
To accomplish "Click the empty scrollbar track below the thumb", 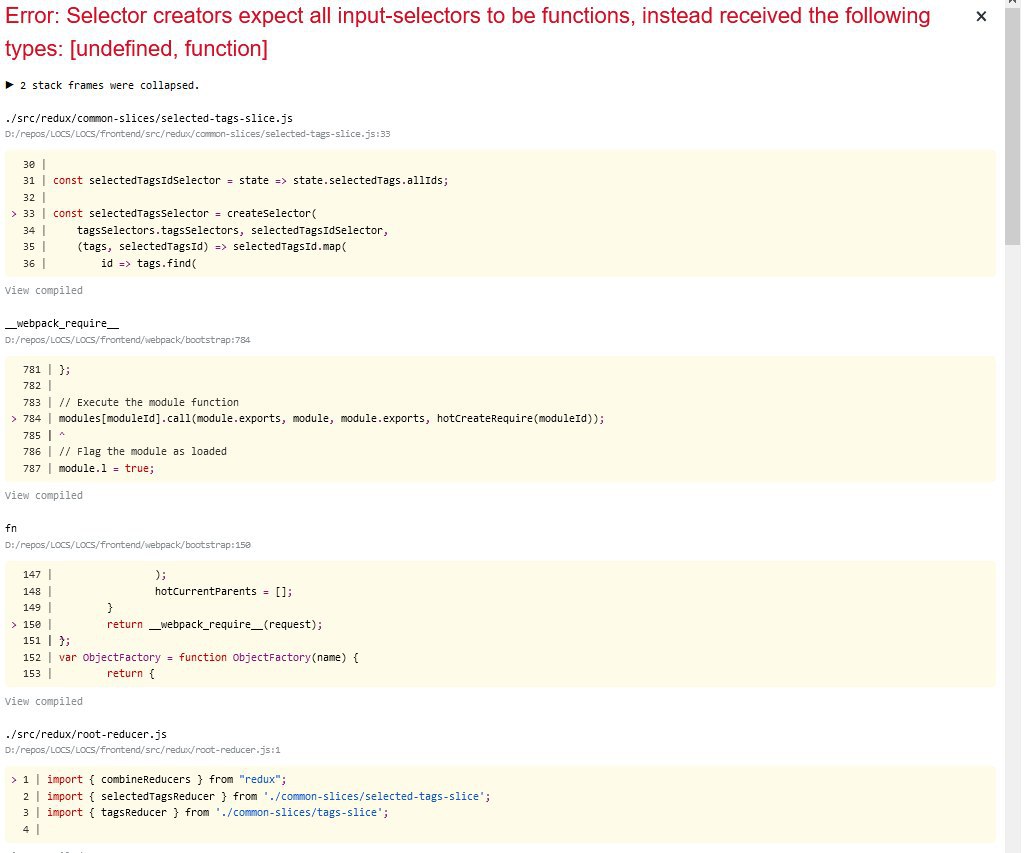I will (x=1012, y=550).
